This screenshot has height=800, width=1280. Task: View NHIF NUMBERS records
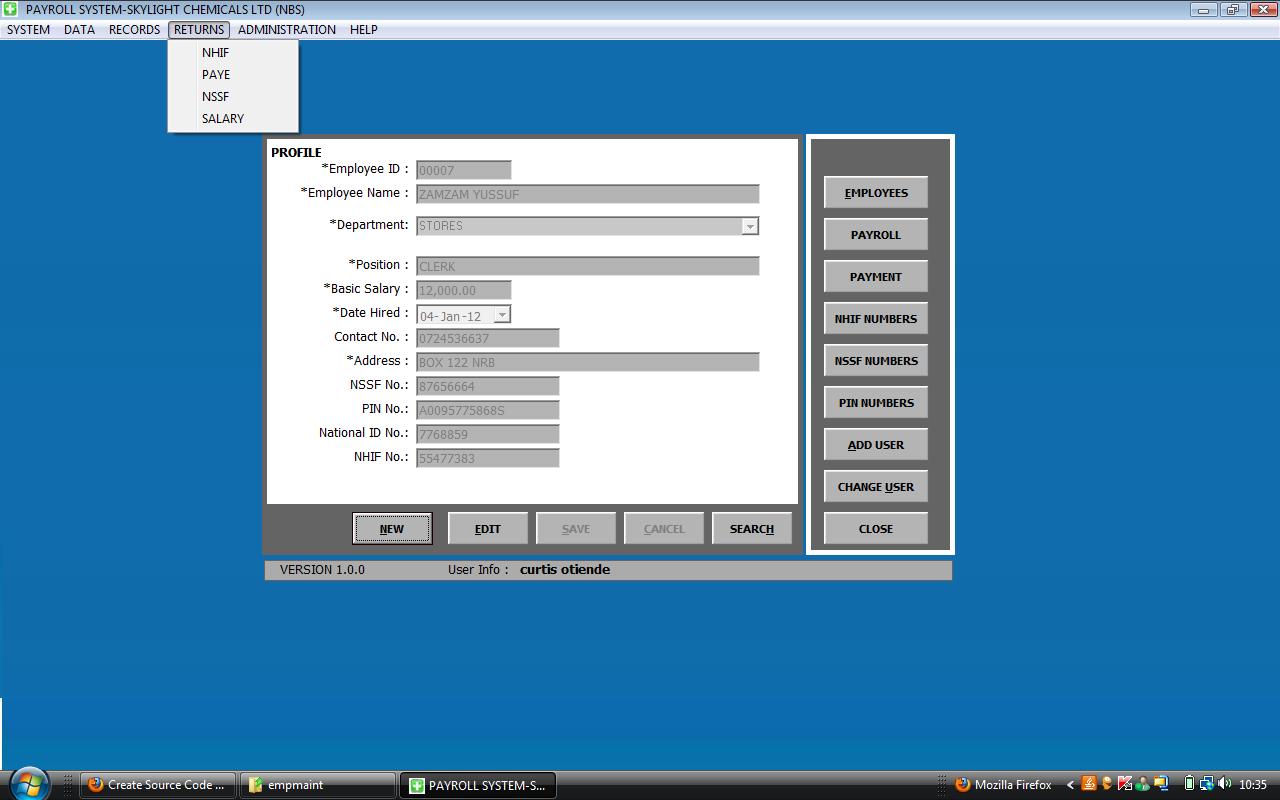875,318
